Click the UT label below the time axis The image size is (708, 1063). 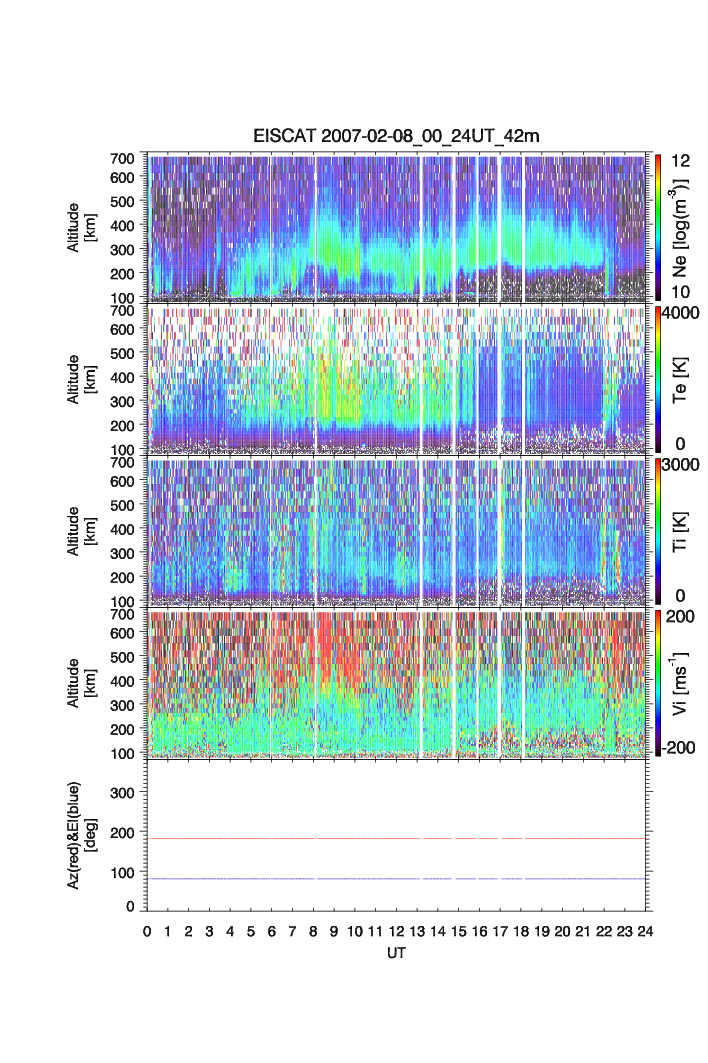[396, 954]
